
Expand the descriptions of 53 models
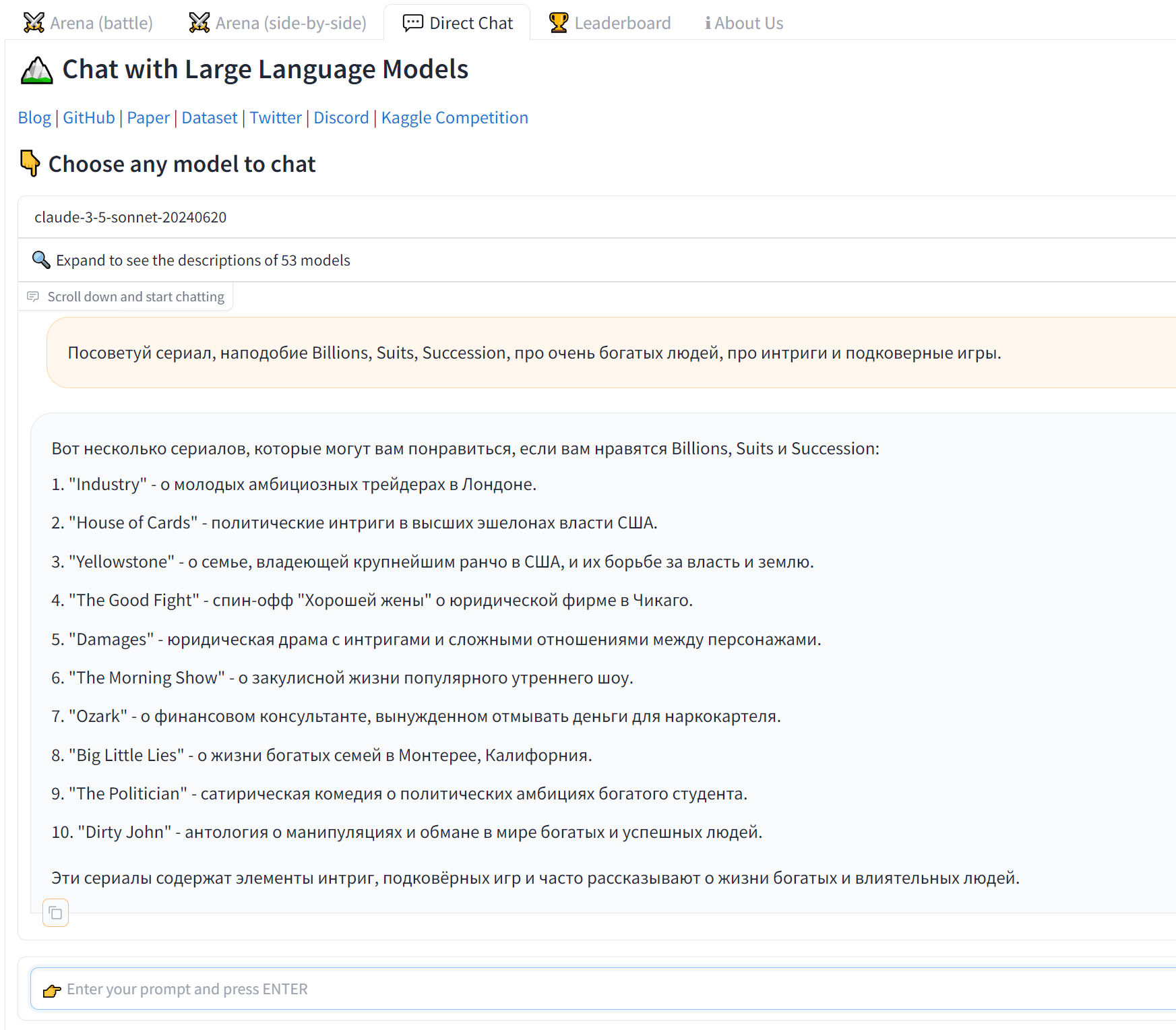[203, 260]
